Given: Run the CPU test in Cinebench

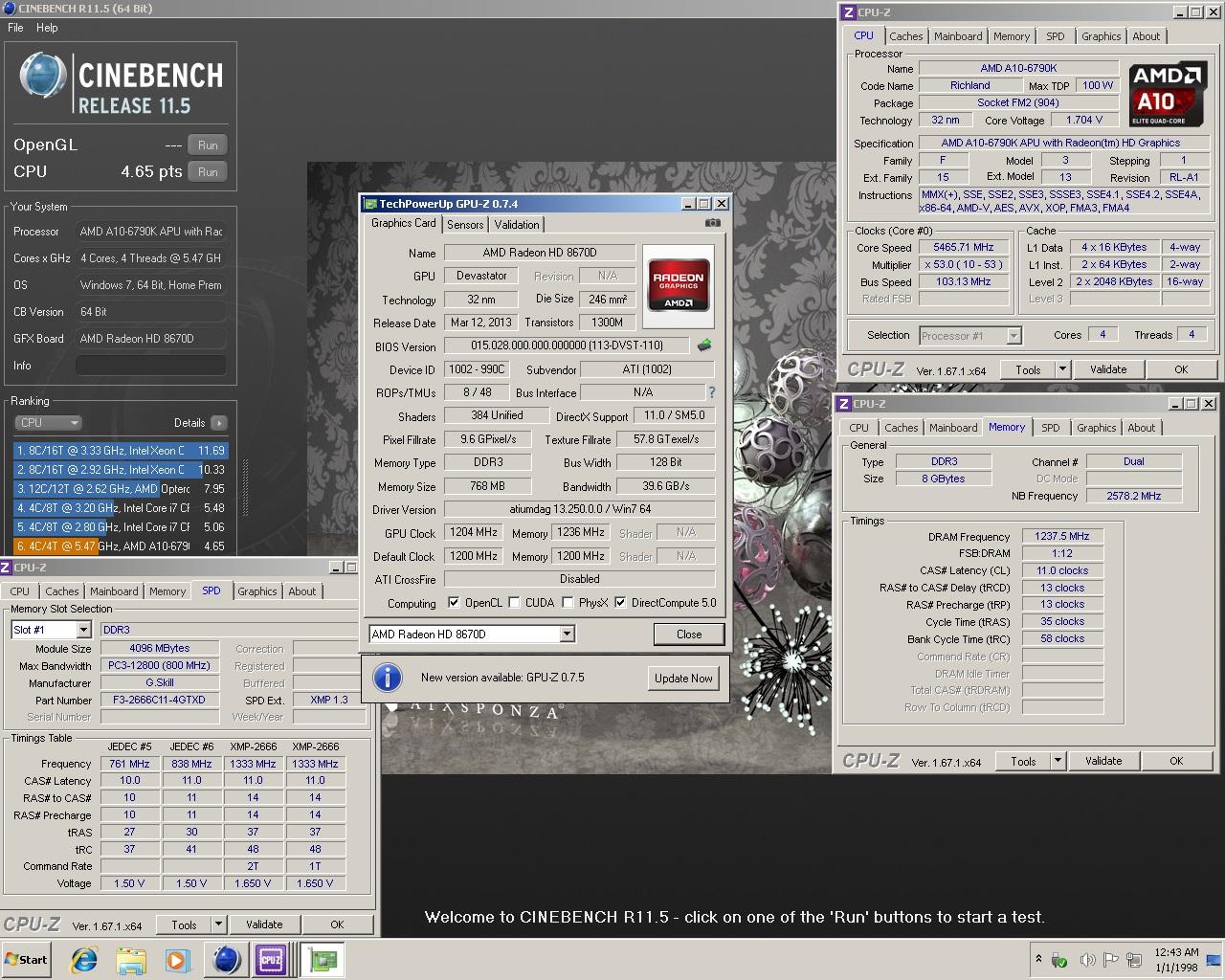Looking at the screenshot, I should tap(208, 172).
